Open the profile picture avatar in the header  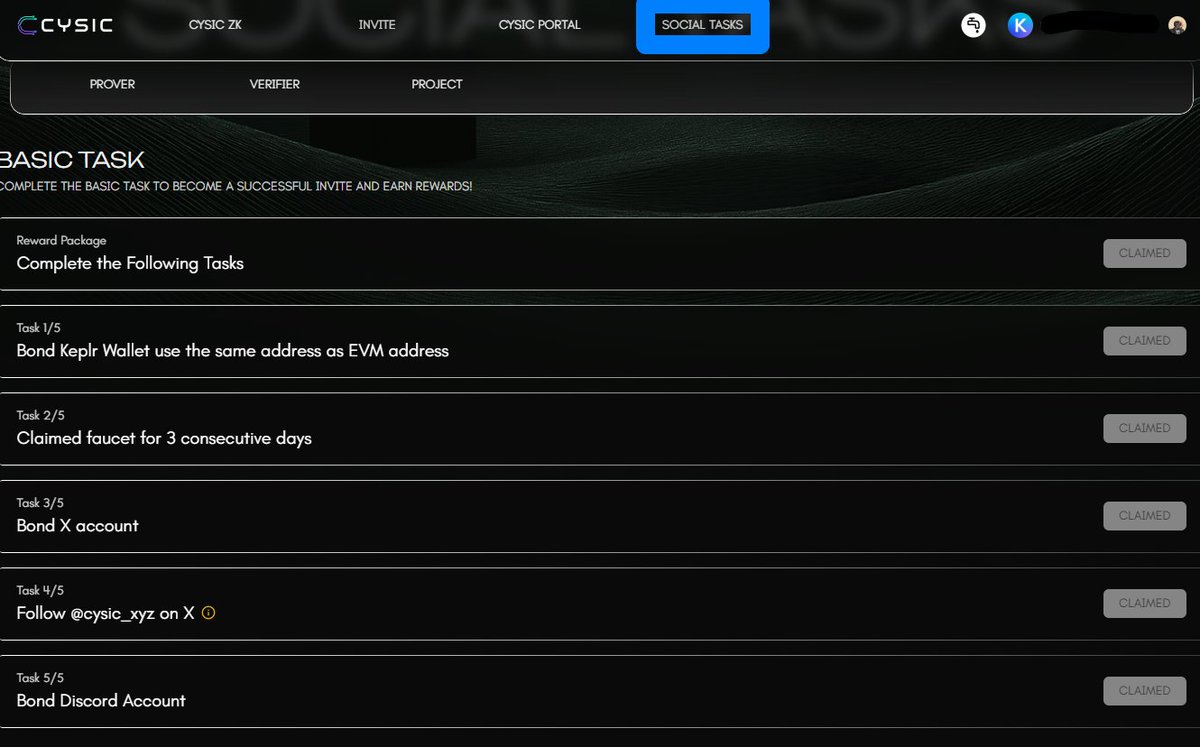pos(1177,25)
